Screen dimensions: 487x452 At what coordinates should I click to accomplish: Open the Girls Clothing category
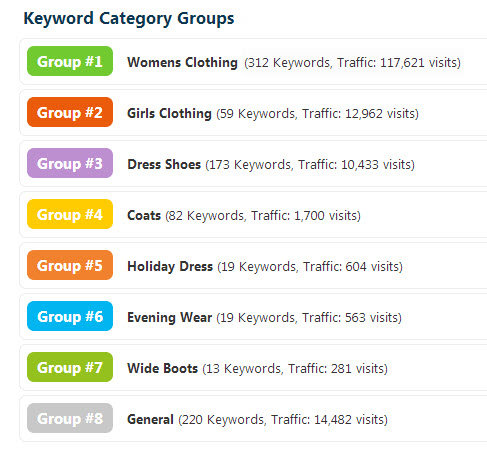click(x=169, y=114)
